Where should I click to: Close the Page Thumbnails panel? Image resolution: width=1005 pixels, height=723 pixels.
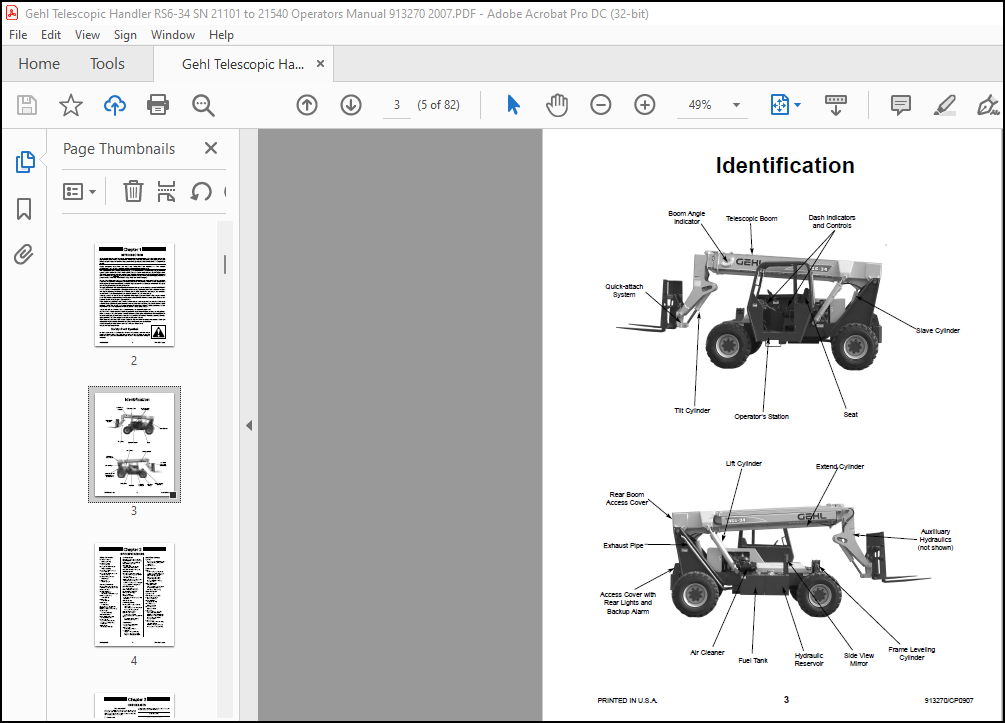pyautogui.click(x=211, y=148)
